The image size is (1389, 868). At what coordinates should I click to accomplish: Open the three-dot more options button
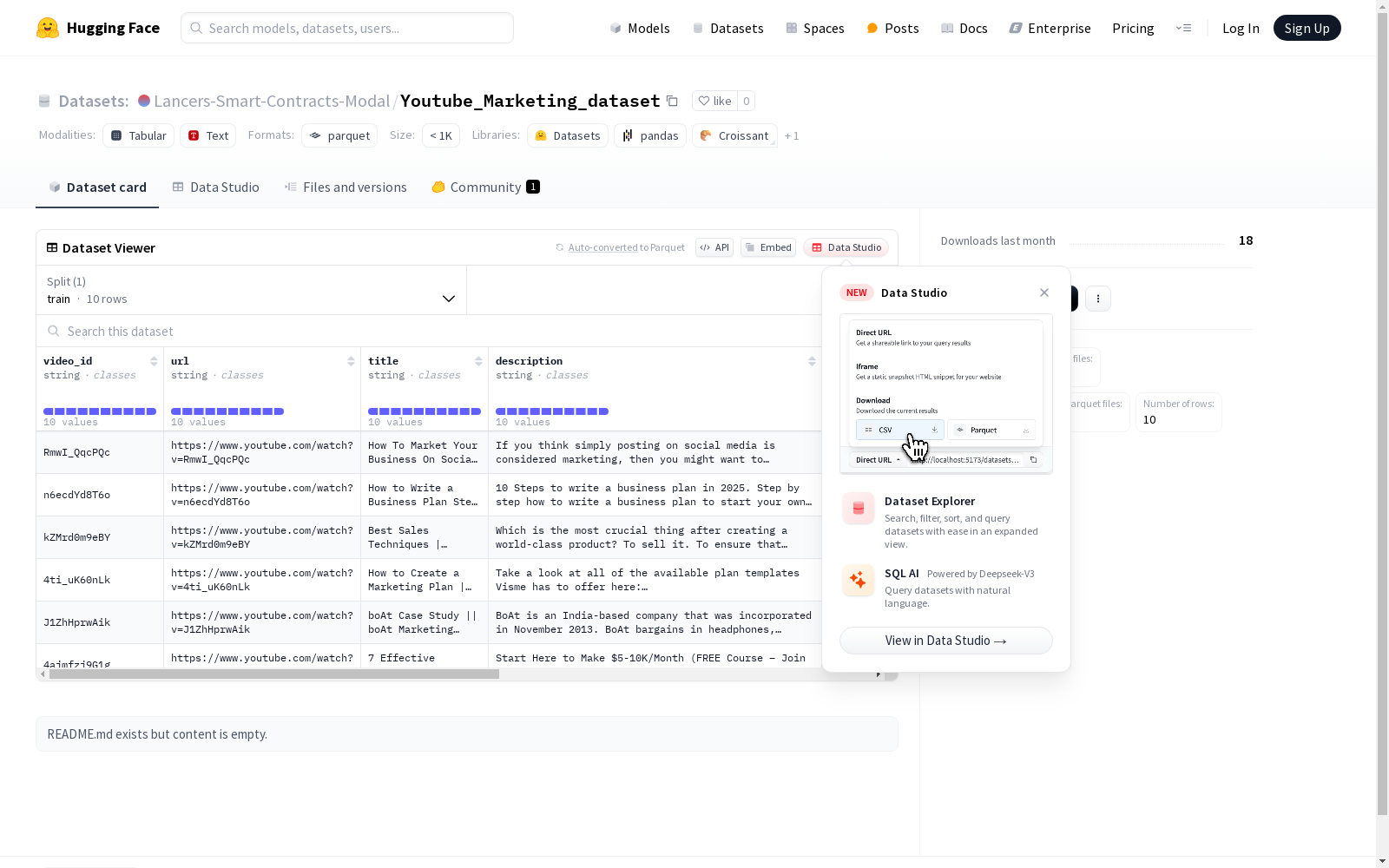click(1098, 299)
